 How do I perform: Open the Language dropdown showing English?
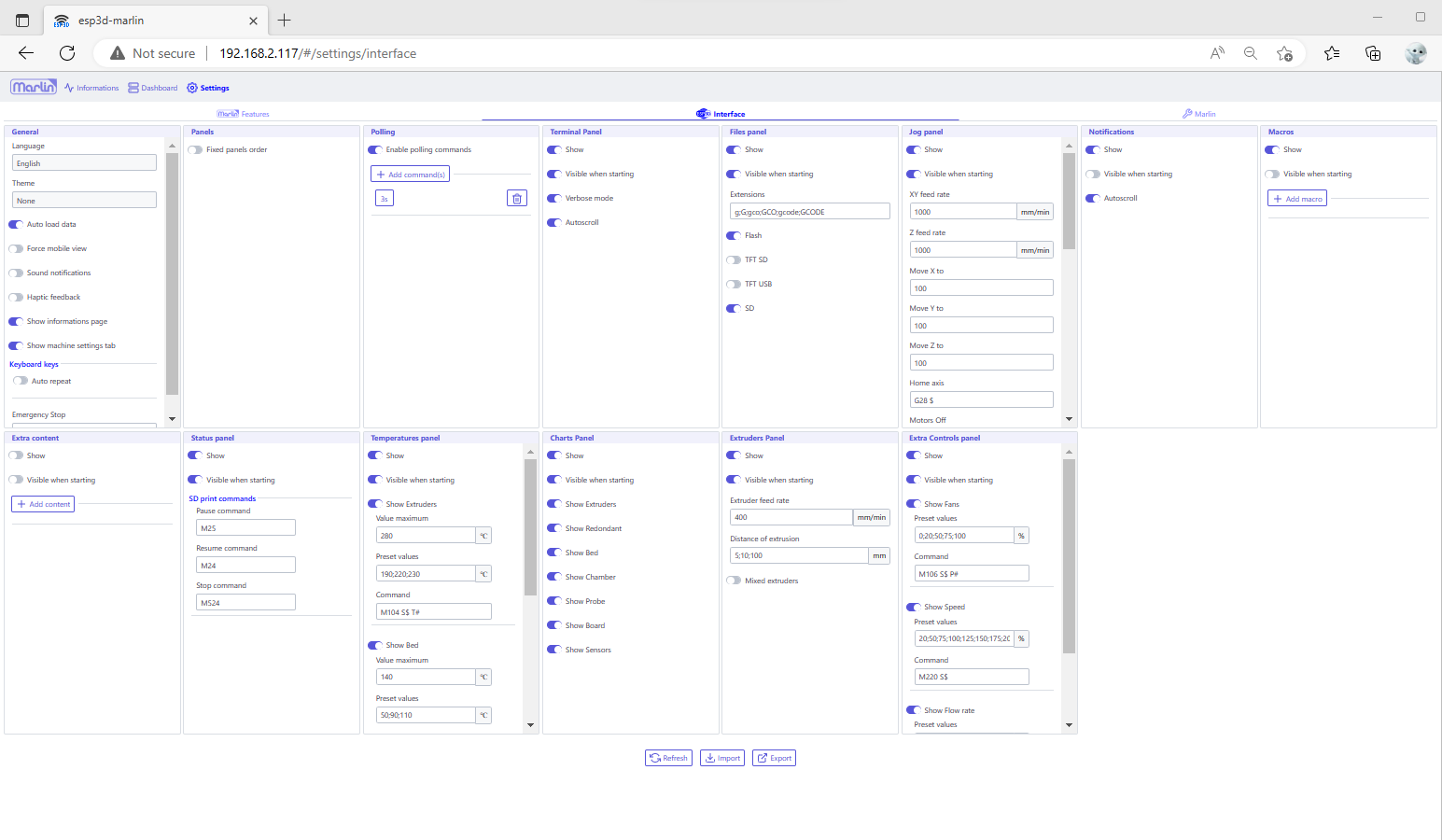(84, 163)
